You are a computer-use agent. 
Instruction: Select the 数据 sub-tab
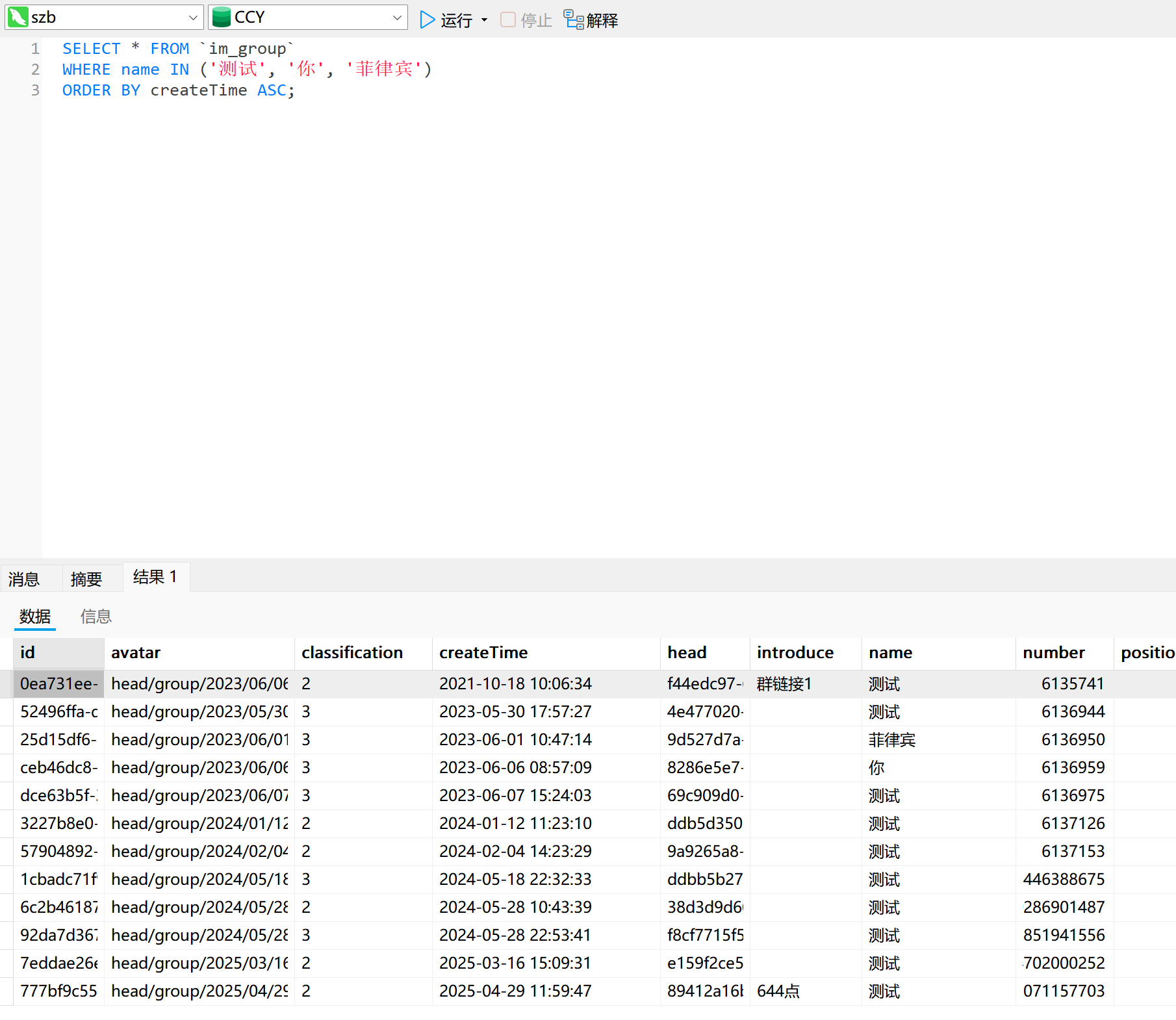35,616
